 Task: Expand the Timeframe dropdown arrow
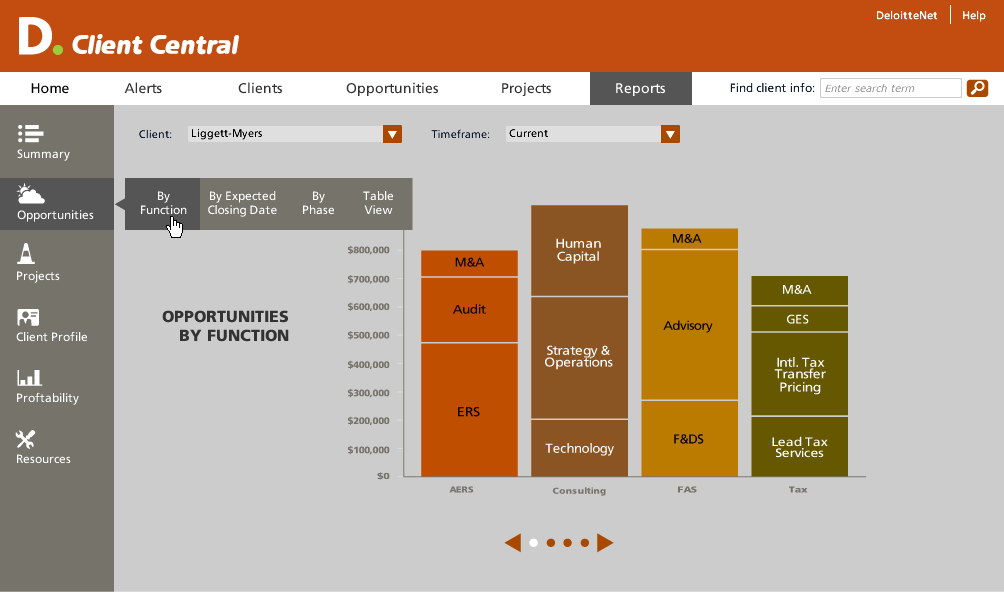coord(670,134)
